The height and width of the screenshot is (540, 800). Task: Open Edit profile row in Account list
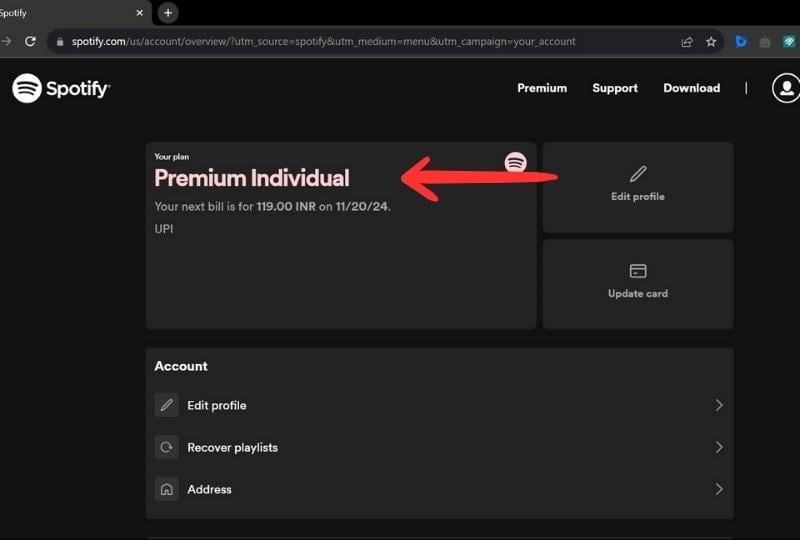pos(439,405)
